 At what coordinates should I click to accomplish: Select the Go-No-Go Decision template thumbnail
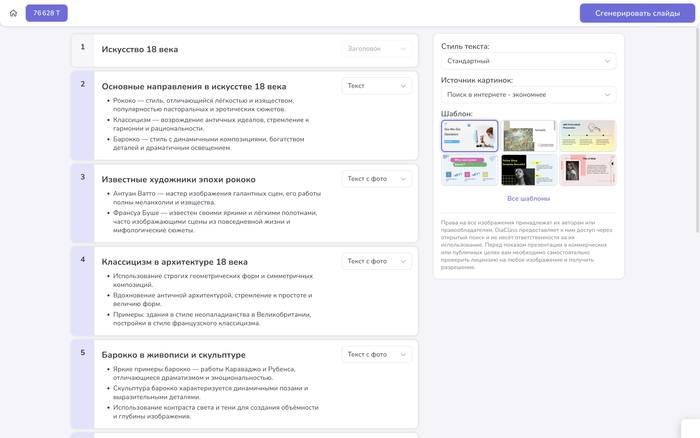pos(470,136)
